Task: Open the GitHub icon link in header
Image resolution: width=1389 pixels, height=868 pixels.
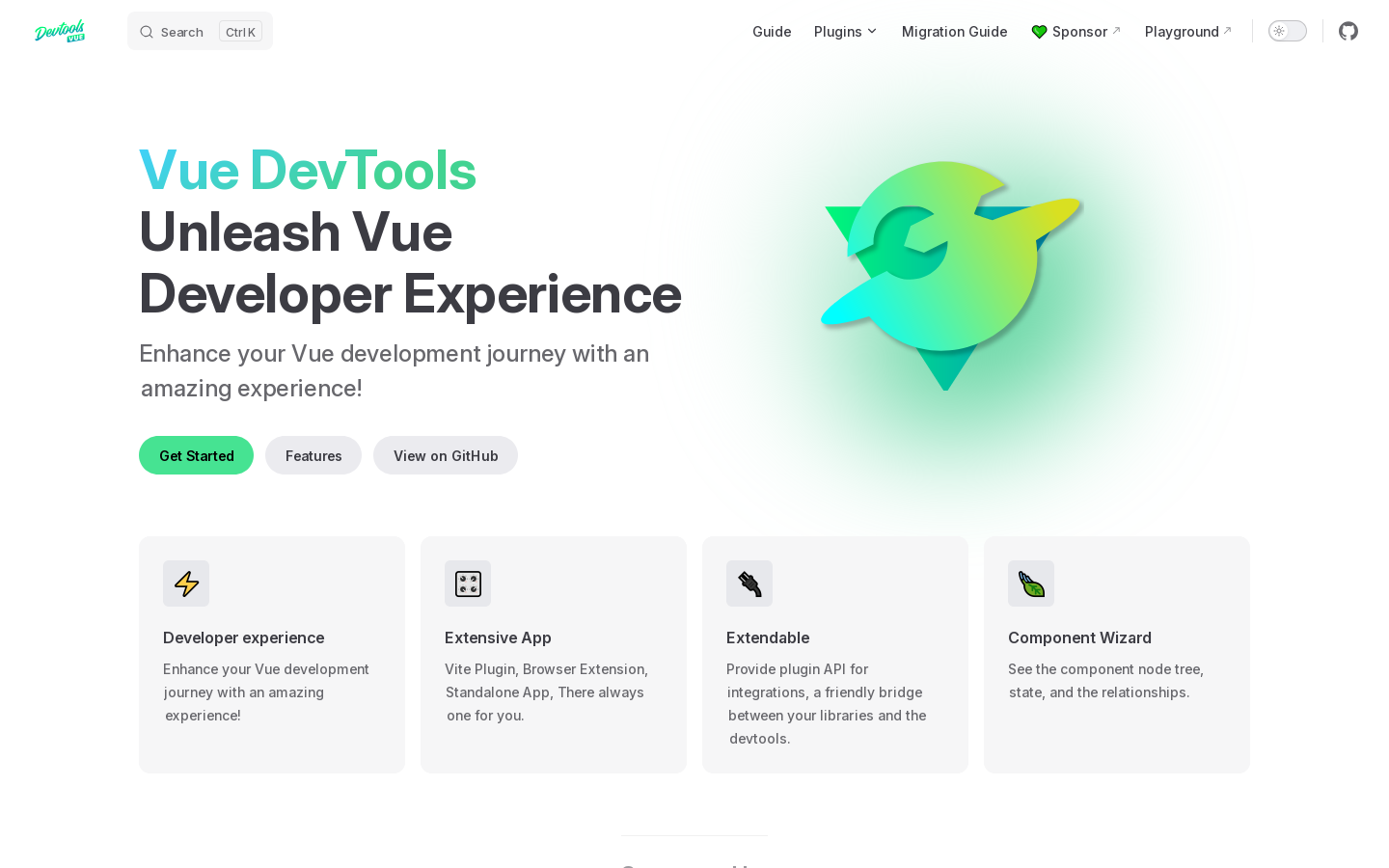Action: click(1348, 31)
